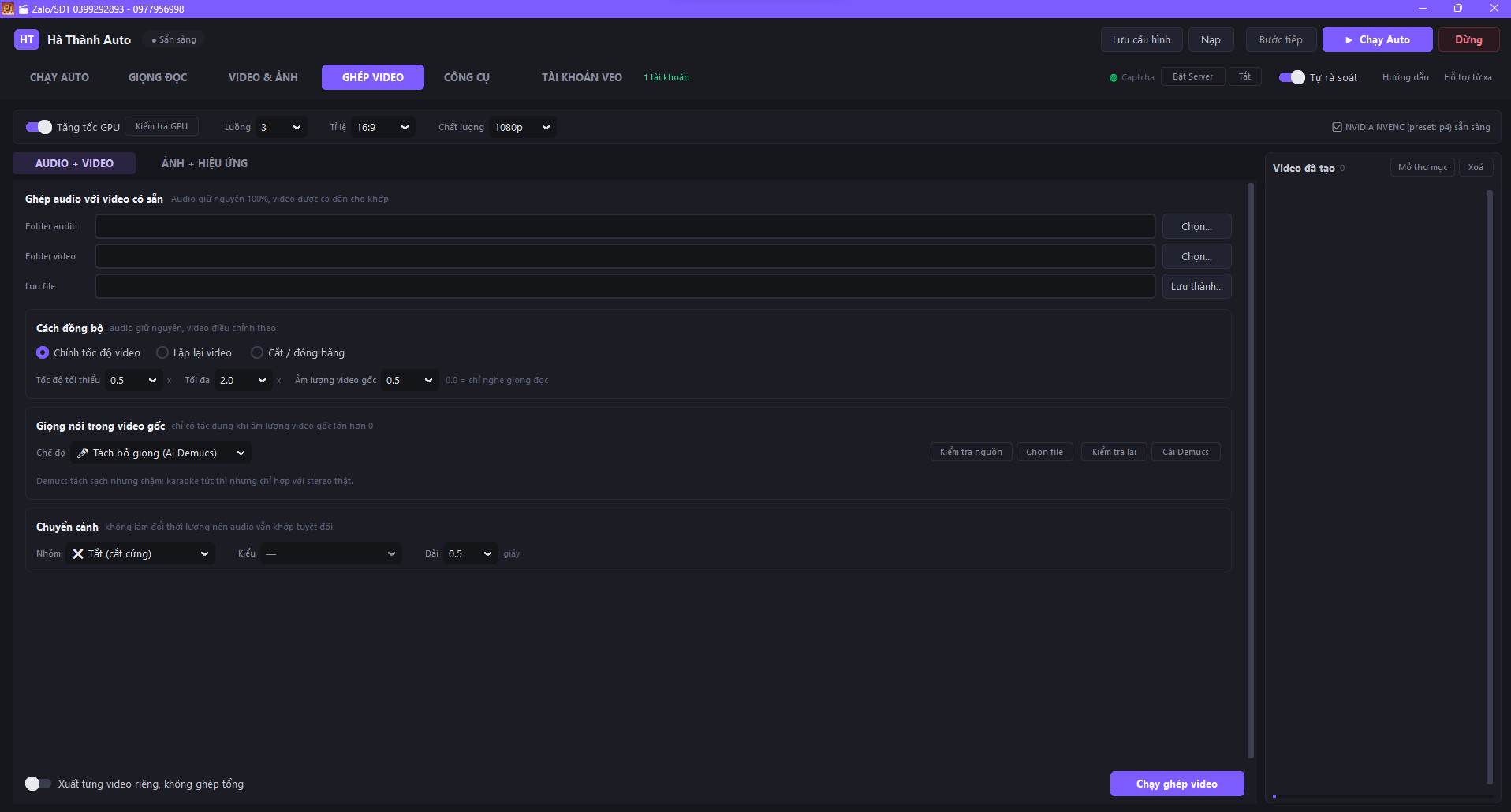
Task: Open the Chất lượng 1080p dropdown
Action: (523, 127)
